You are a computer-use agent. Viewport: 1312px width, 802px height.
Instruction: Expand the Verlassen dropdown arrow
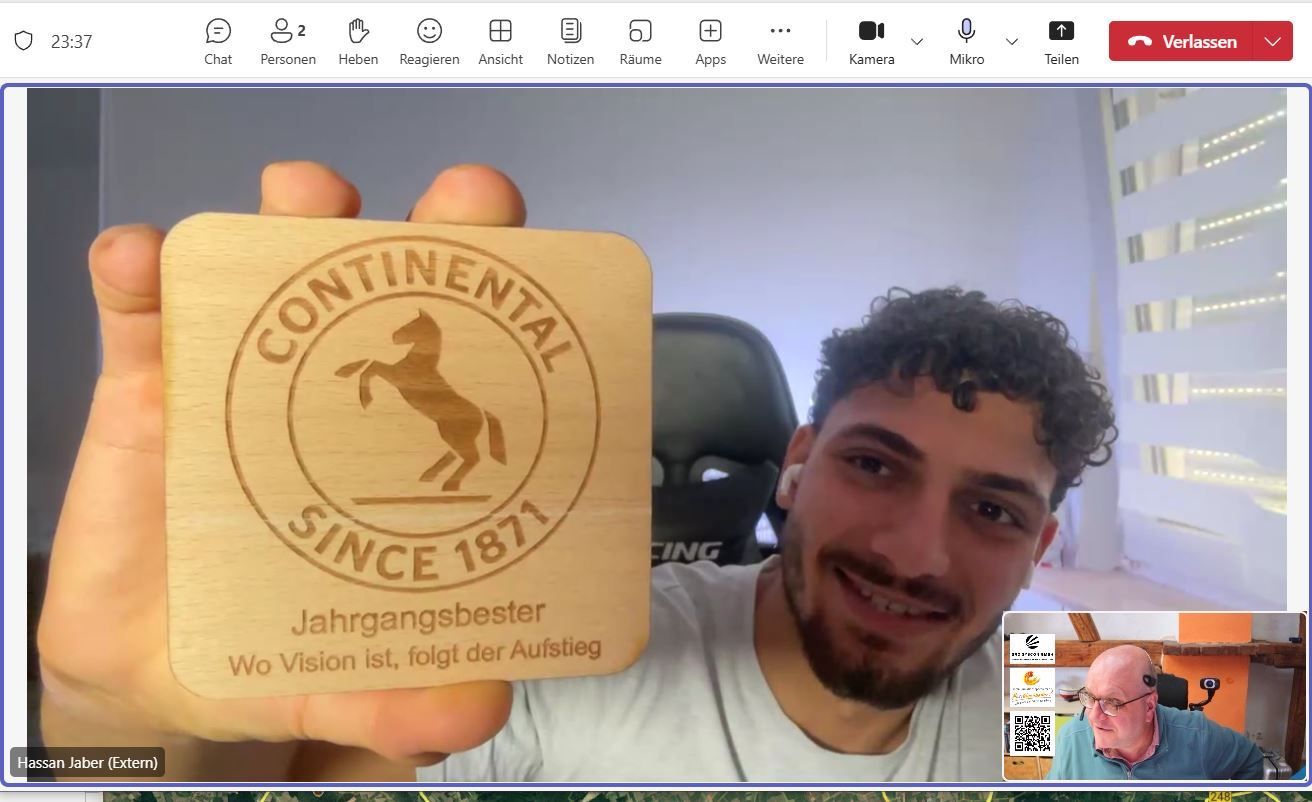click(x=1272, y=42)
